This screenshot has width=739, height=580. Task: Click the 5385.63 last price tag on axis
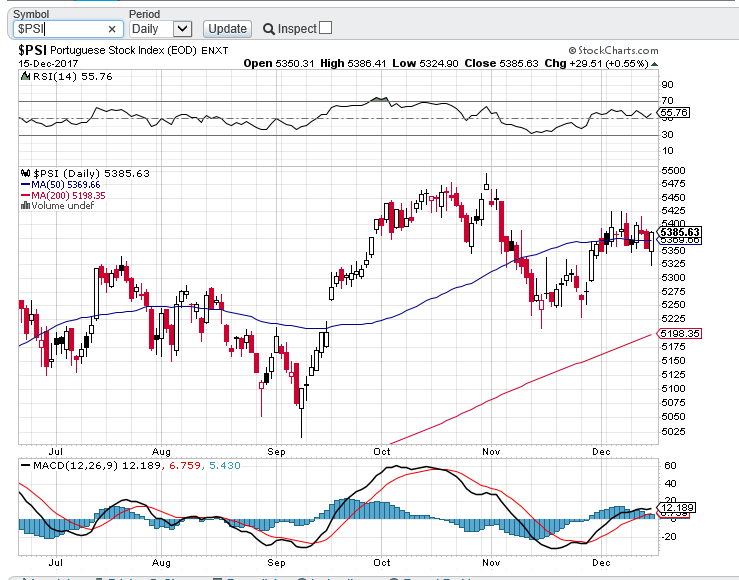click(x=679, y=232)
